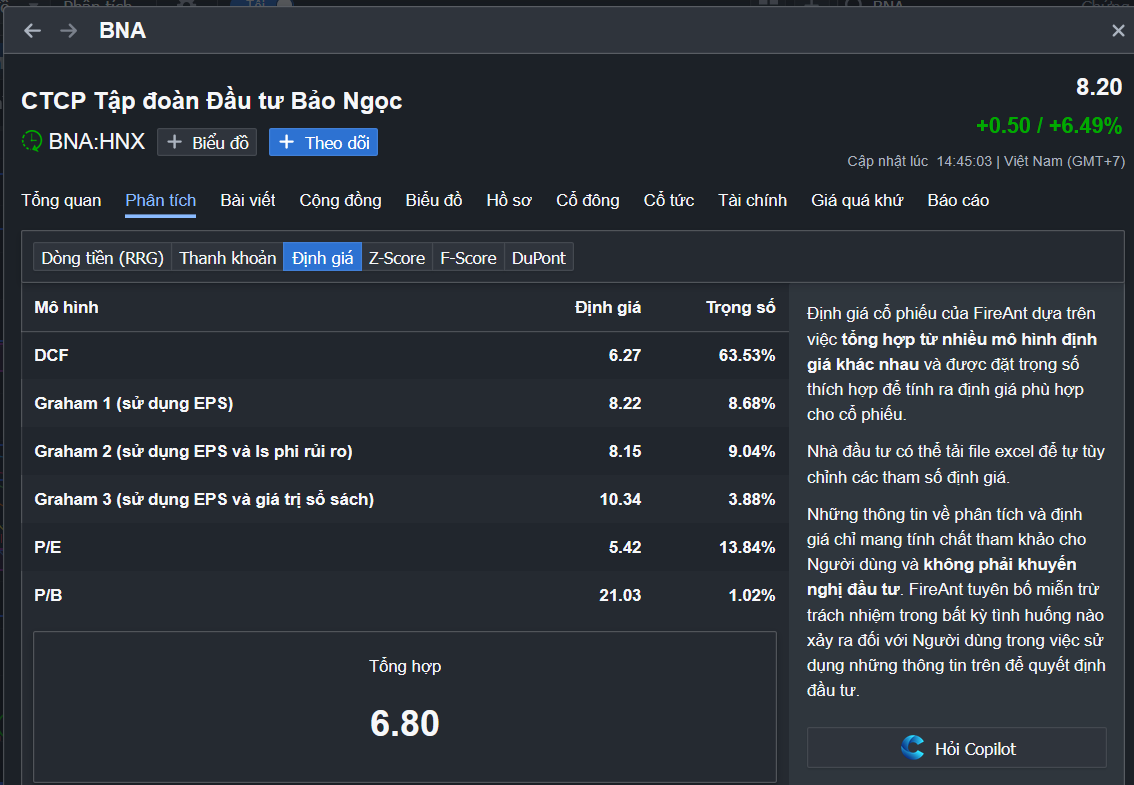Click the green clock icon beside BNA:HNX
Screen dimensions: 1134x785
32,141
